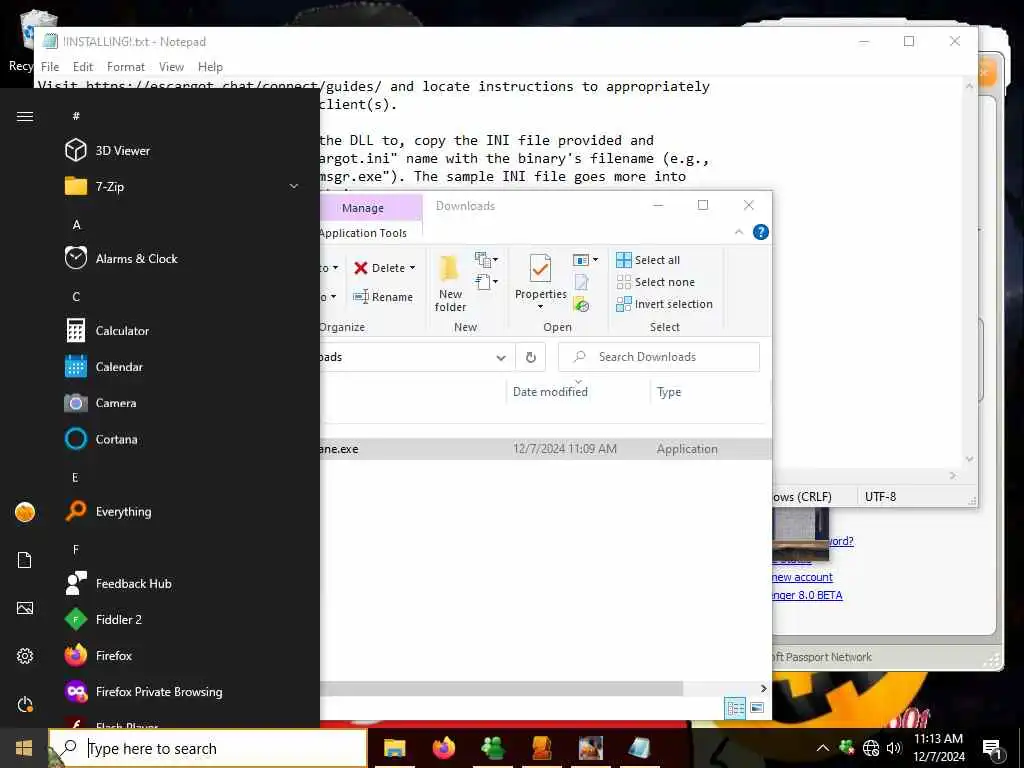Click the Search Downloads field
The width and height of the screenshot is (1024, 768).
659,357
